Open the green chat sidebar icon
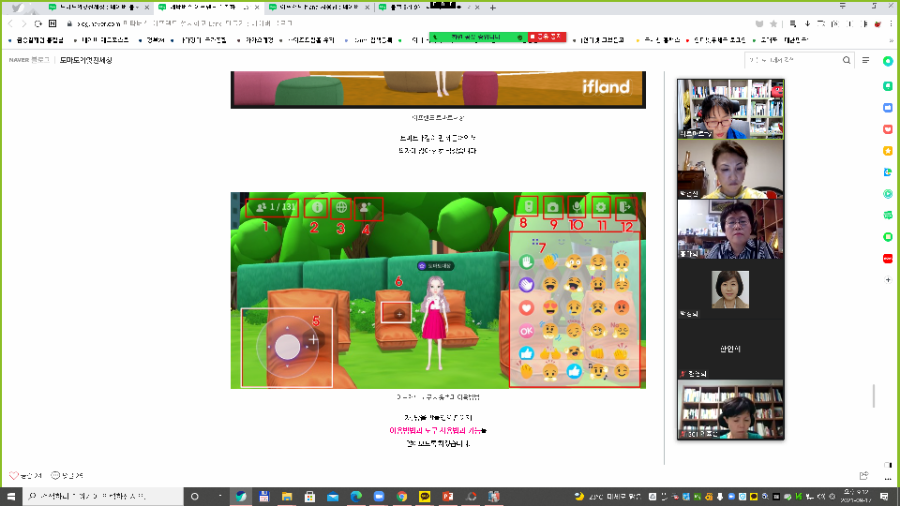Image resolution: width=900 pixels, height=506 pixels. click(888, 85)
